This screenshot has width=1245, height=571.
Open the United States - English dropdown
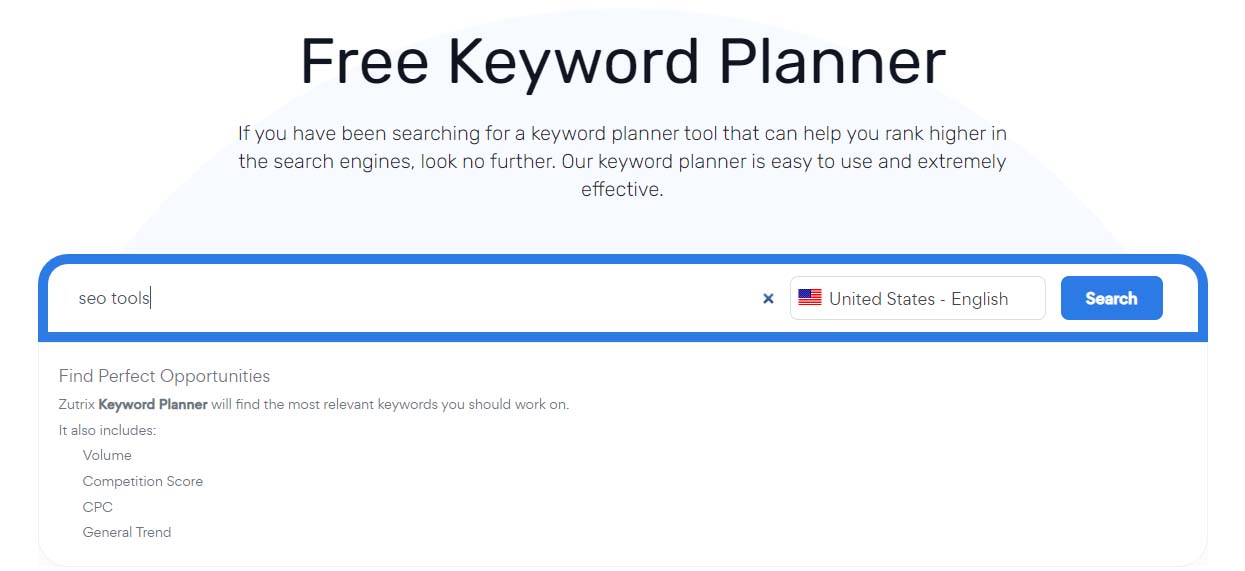point(917,298)
